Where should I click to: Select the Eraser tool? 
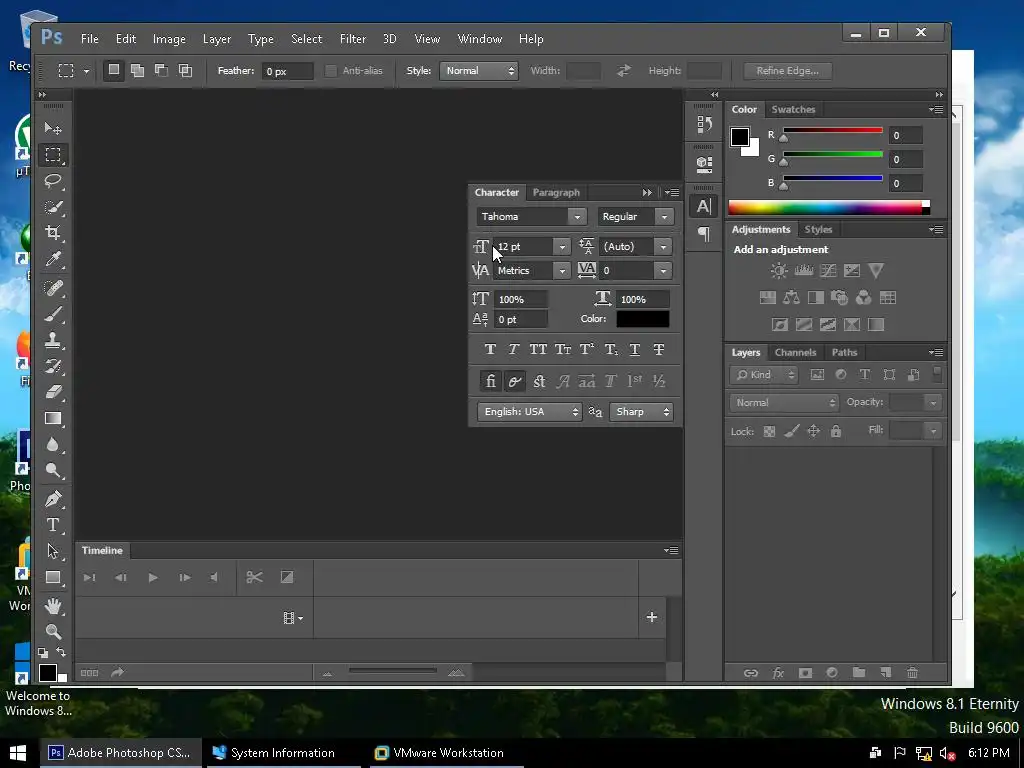[53, 392]
